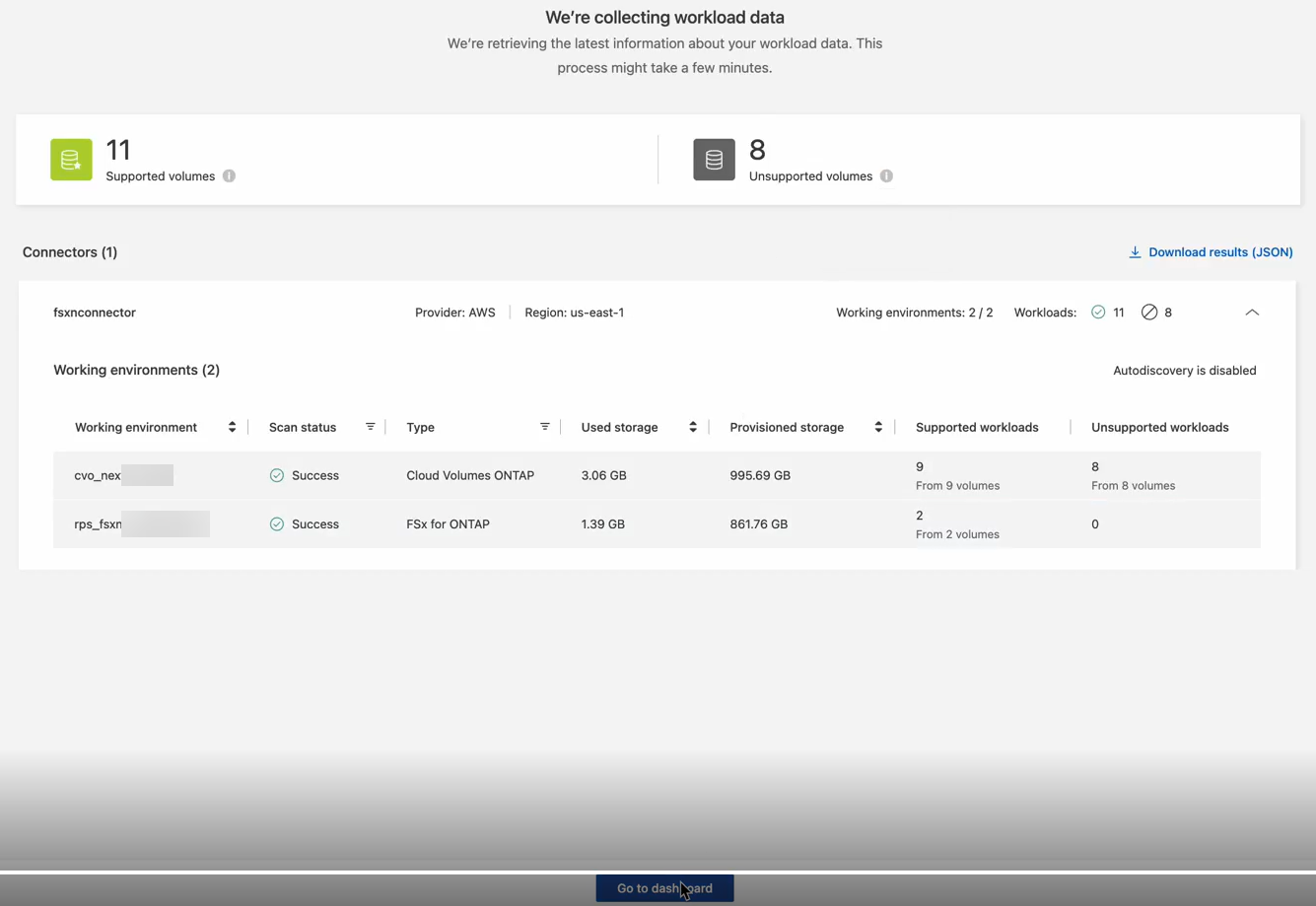1316x906 pixels.
Task: Open the Scan status filter
Action: [x=371, y=427]
